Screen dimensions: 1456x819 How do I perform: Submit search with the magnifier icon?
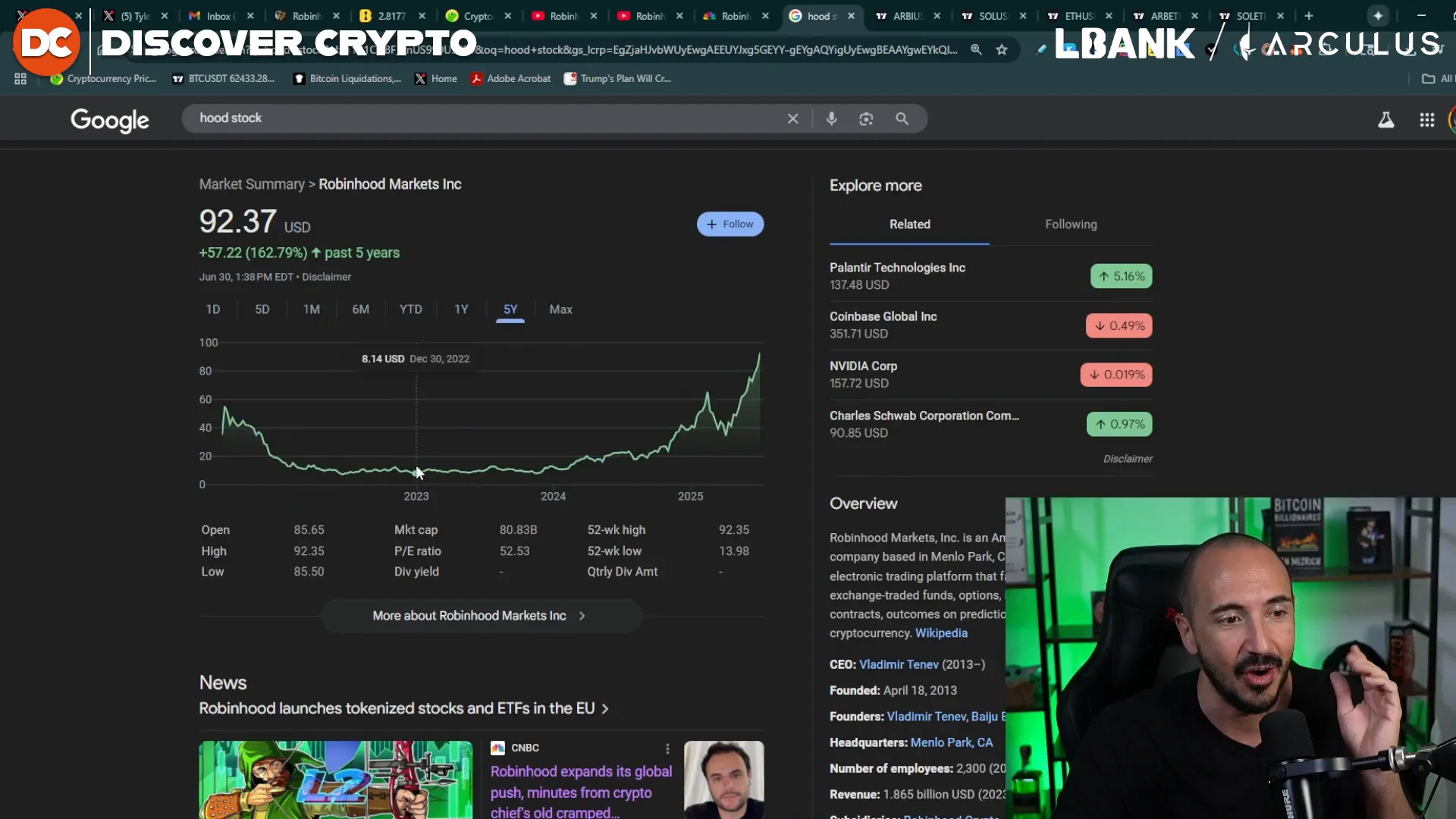pyautogui.click(x=902, y=119)
